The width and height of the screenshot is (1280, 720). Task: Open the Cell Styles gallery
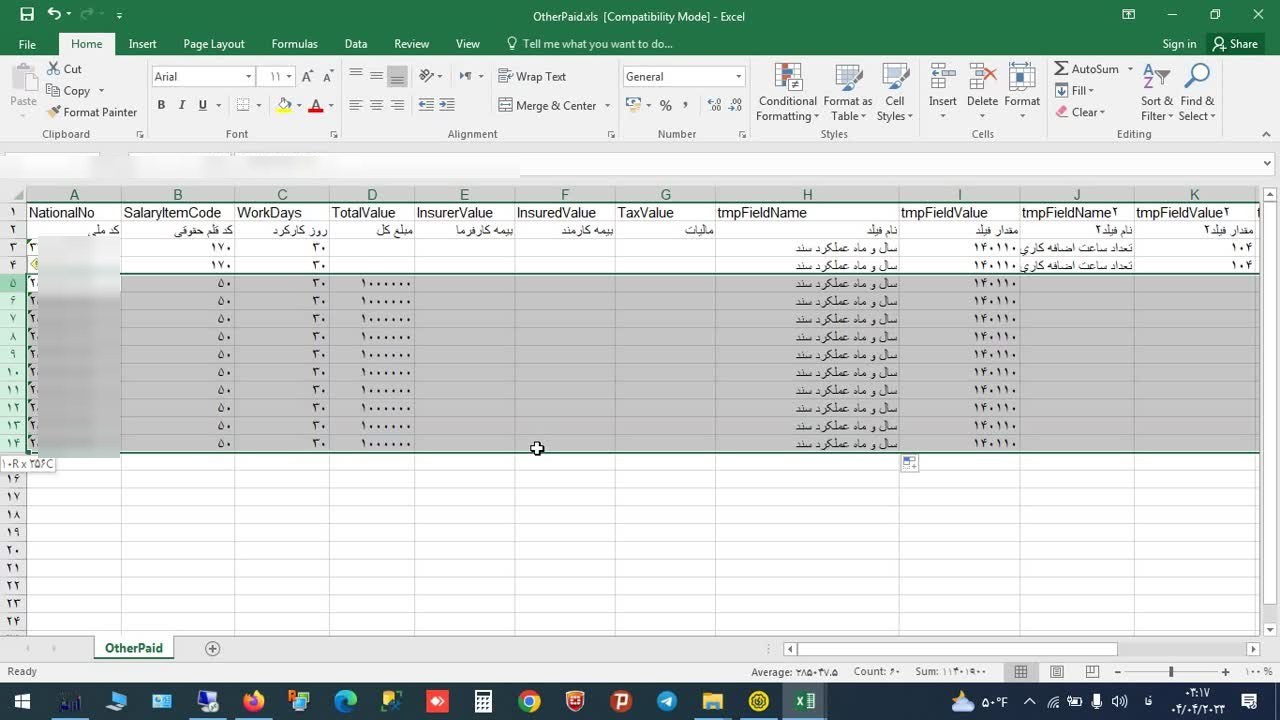click(895, 93)
